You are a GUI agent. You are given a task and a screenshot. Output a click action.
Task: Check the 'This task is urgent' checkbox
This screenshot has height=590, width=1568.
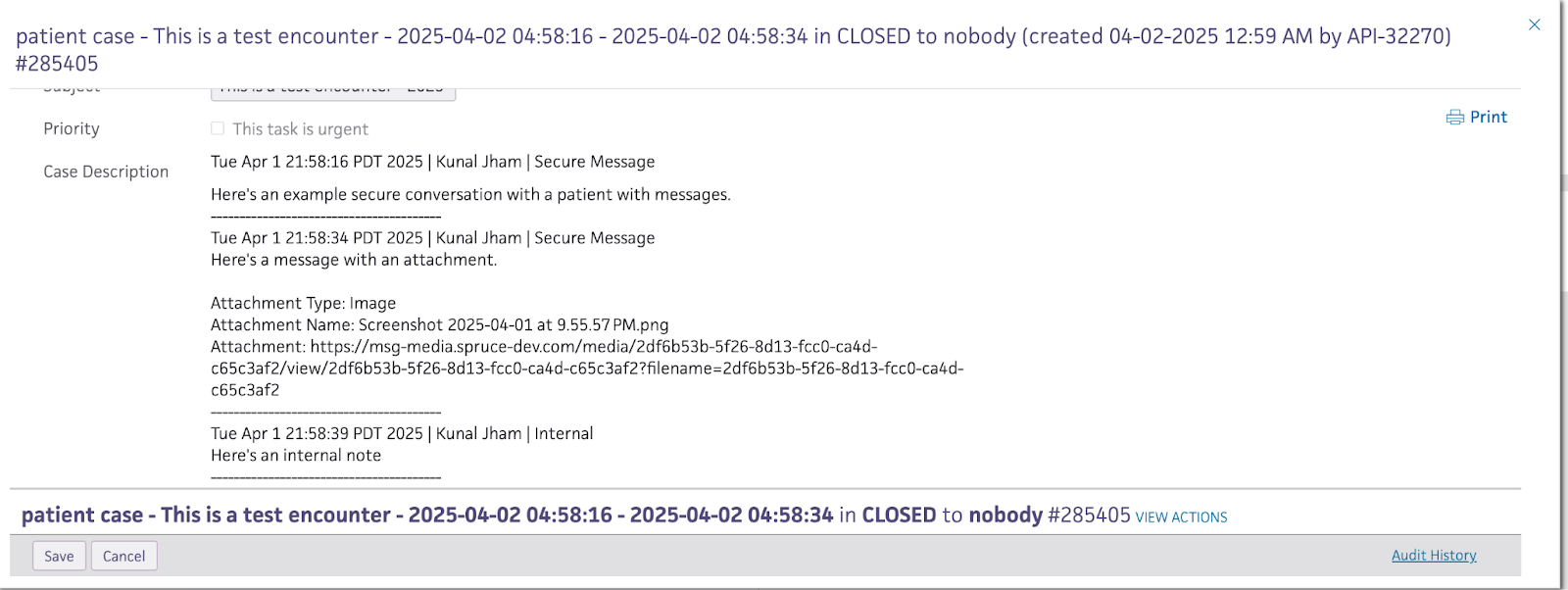tap(218, 128)
